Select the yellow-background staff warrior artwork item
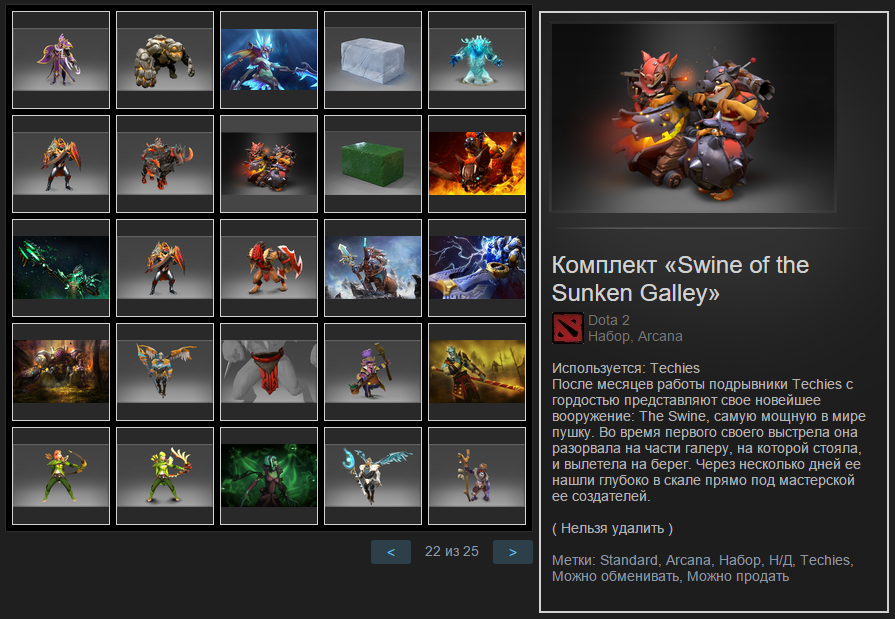Viewport: 895px width, 619px height. [x=477, y=372]
